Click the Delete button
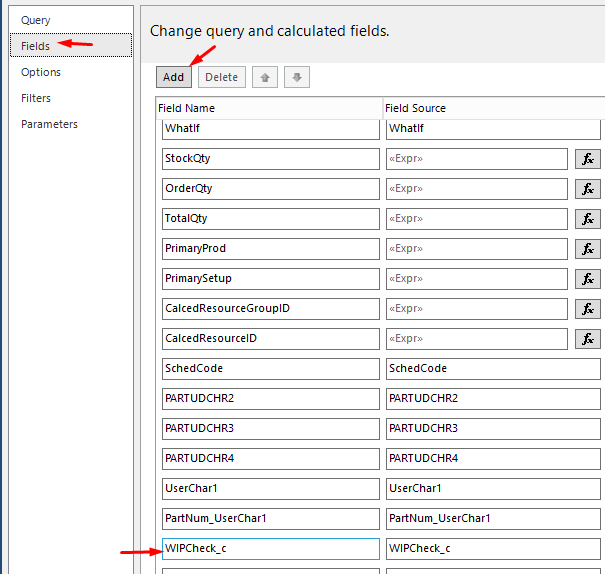Image resolution: width=605 pixels, height=574 pixels. (x=222, y=77)
